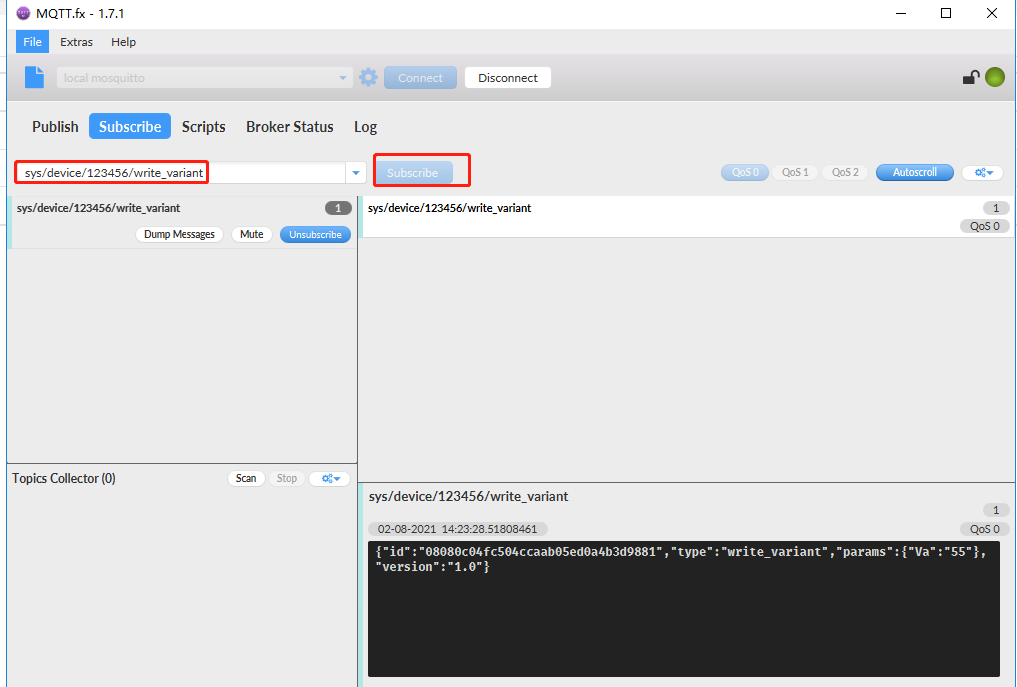Click the Disconnect button
The image size is (1017, 687).
click(x=507, y=78)
